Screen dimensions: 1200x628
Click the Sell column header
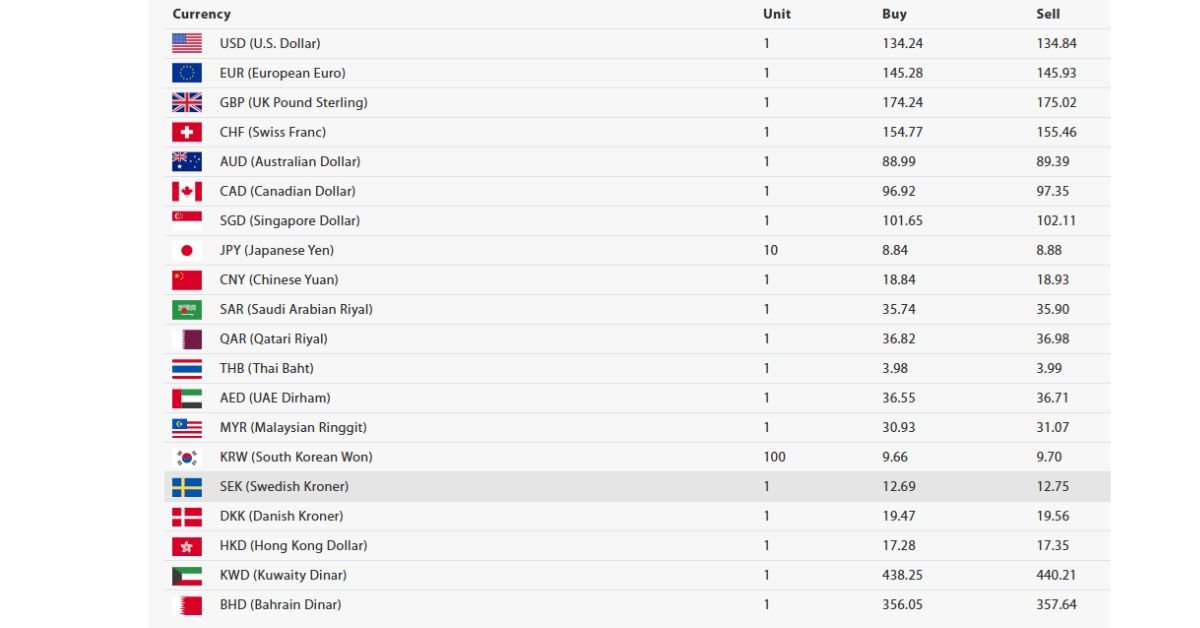[x=1048, y=14]
